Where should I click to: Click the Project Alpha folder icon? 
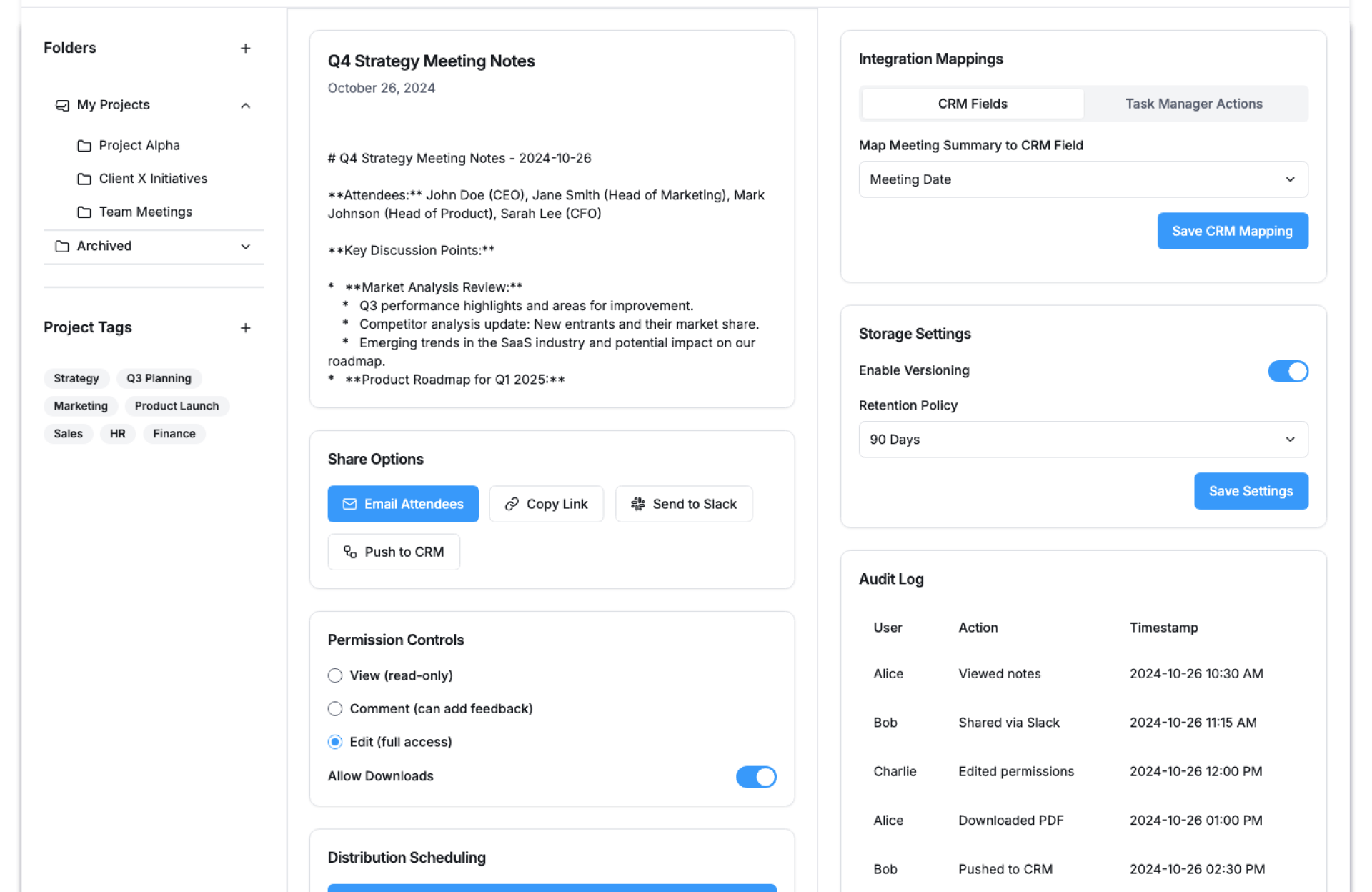coord(84,146)
